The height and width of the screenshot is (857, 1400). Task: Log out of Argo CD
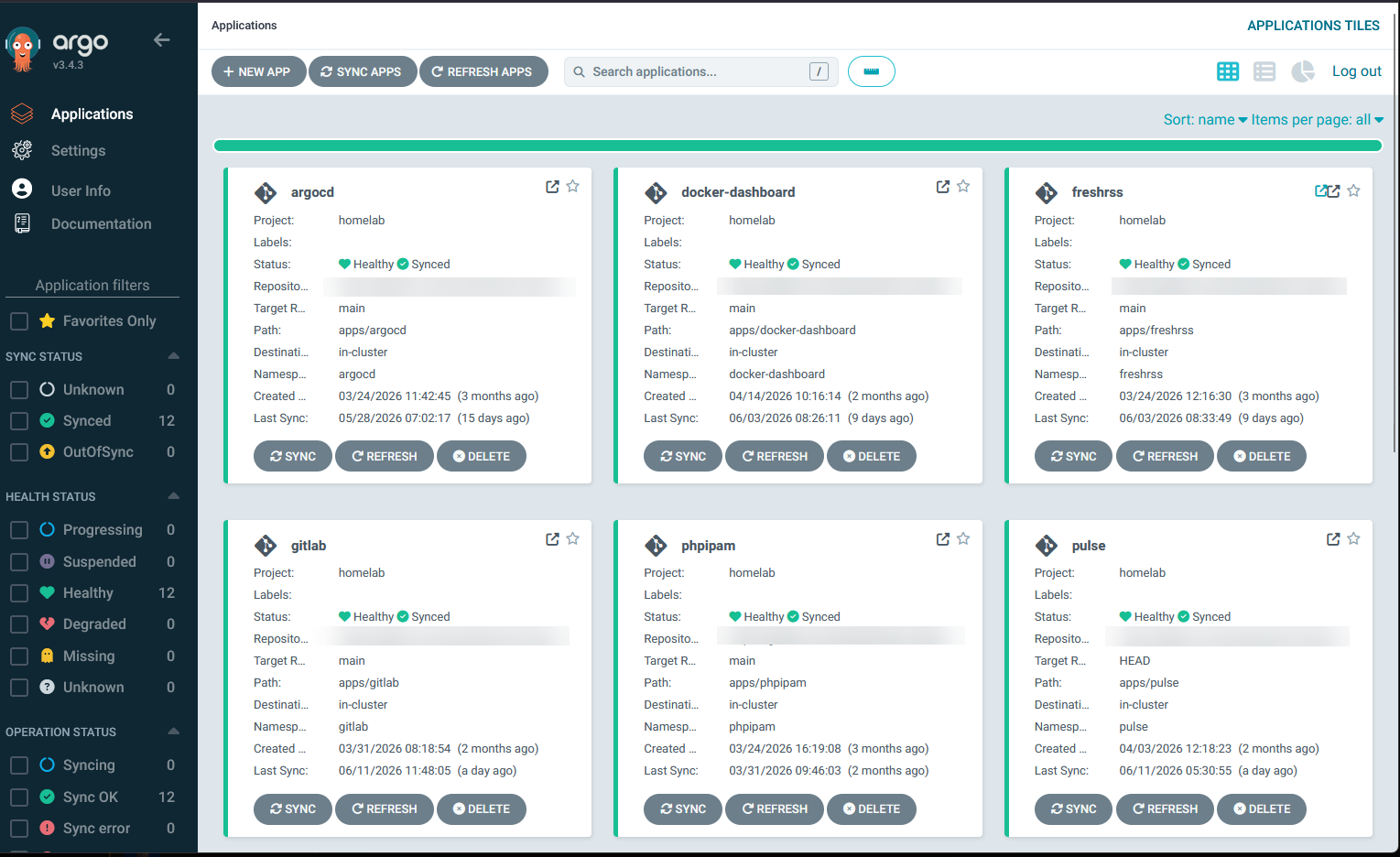tap(1356, 71)
